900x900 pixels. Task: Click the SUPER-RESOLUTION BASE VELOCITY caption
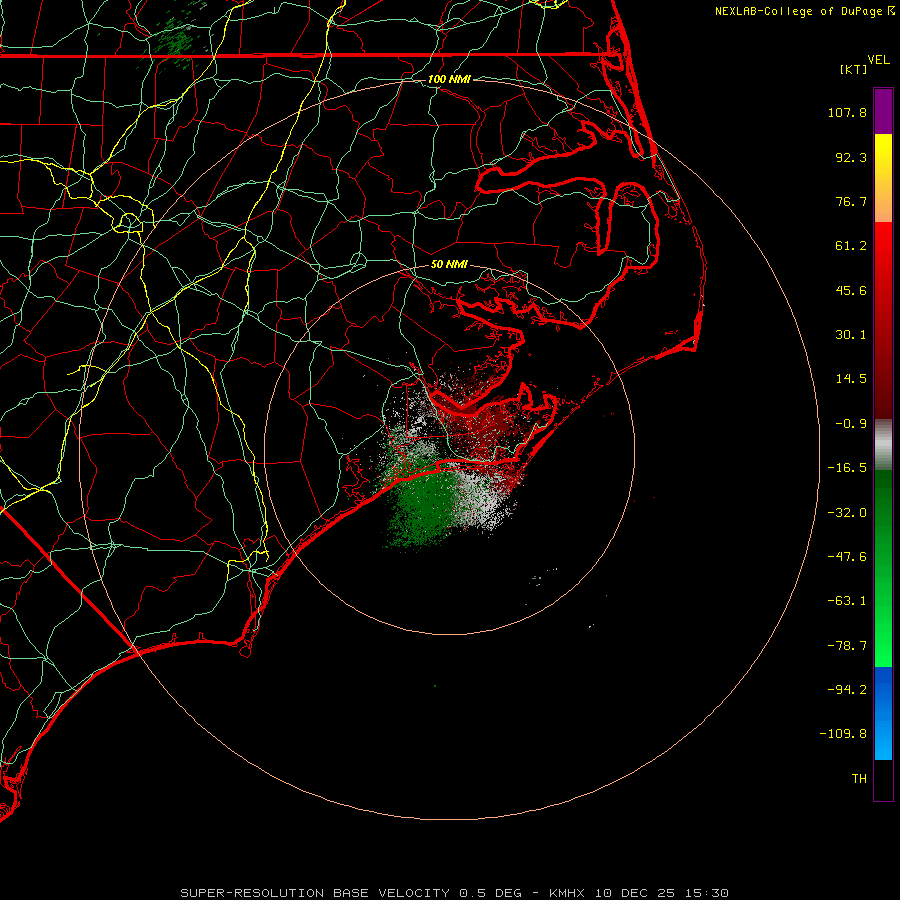tap(315, 893)
